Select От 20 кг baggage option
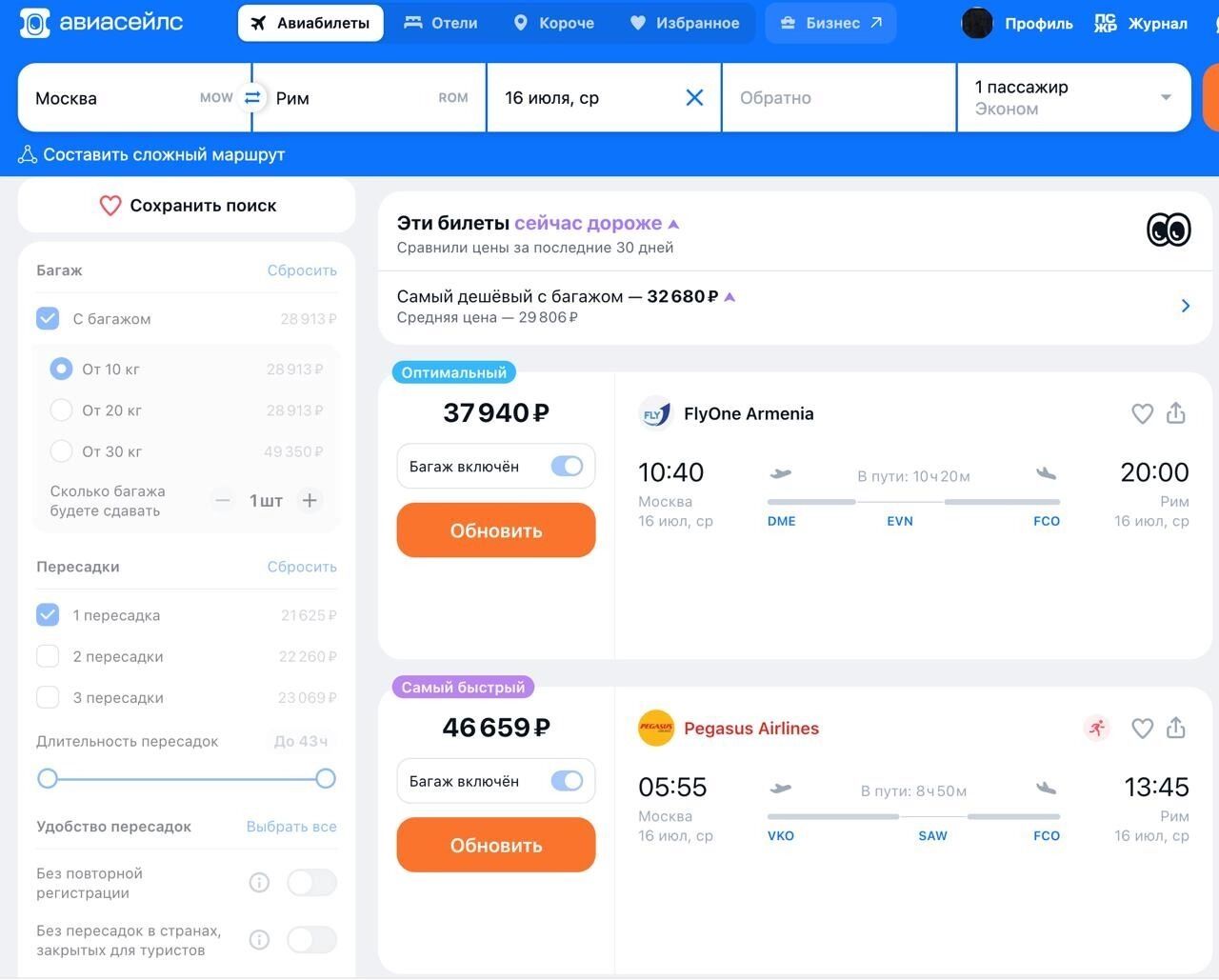This screenshot has height=980, width=1219. 61,410
